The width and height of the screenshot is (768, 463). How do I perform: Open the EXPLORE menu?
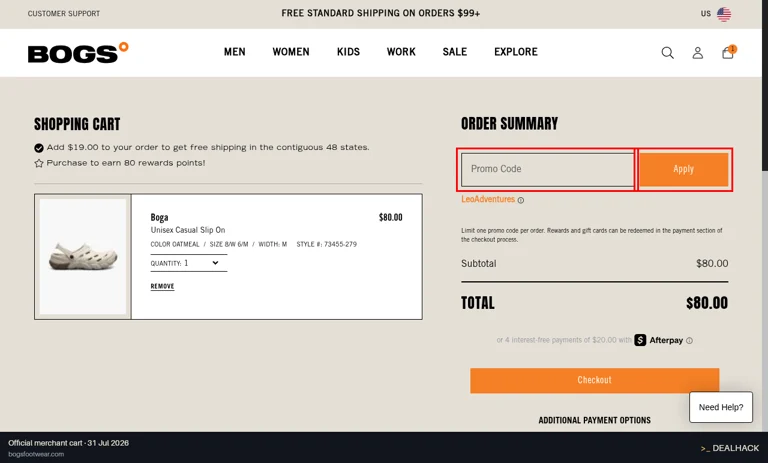(516, 52)
